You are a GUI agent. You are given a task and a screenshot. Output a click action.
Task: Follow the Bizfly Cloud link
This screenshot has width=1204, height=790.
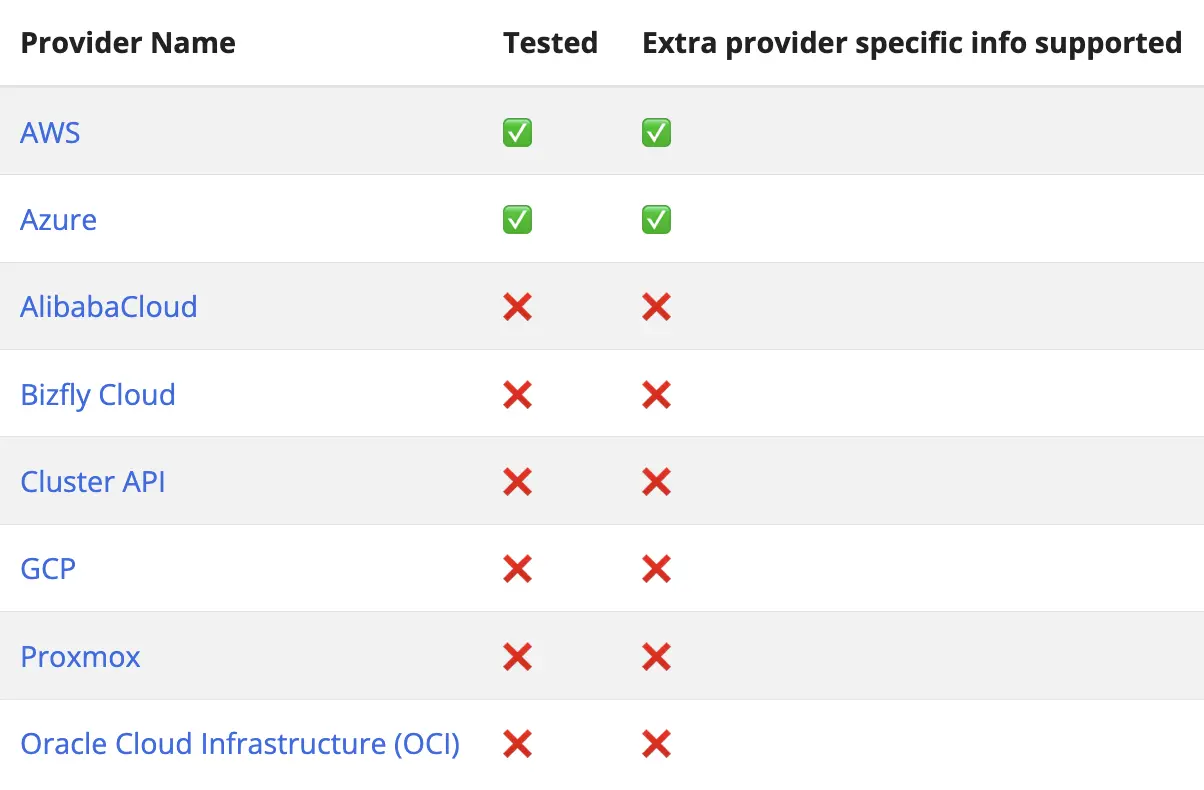click(x=98, y=394)
